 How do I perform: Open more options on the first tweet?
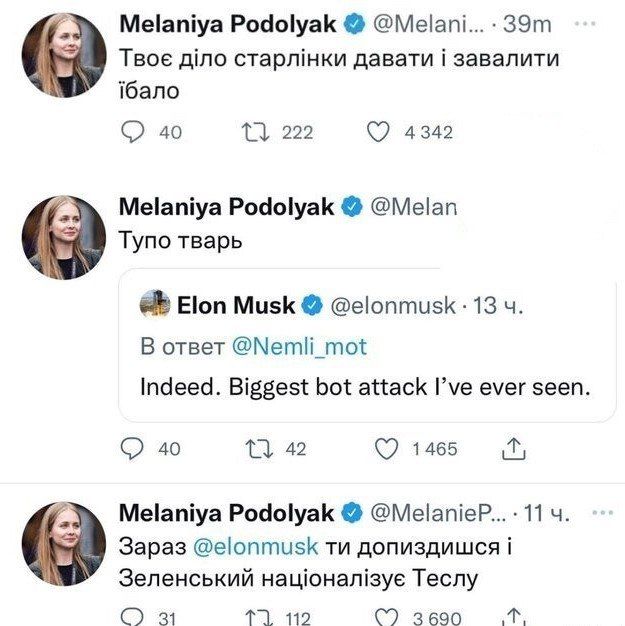602,19
